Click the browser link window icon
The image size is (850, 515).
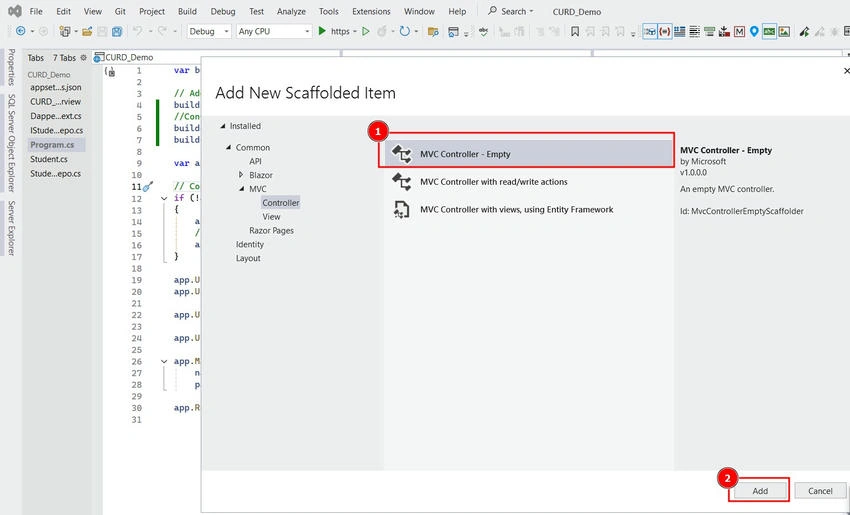[453, 31]
